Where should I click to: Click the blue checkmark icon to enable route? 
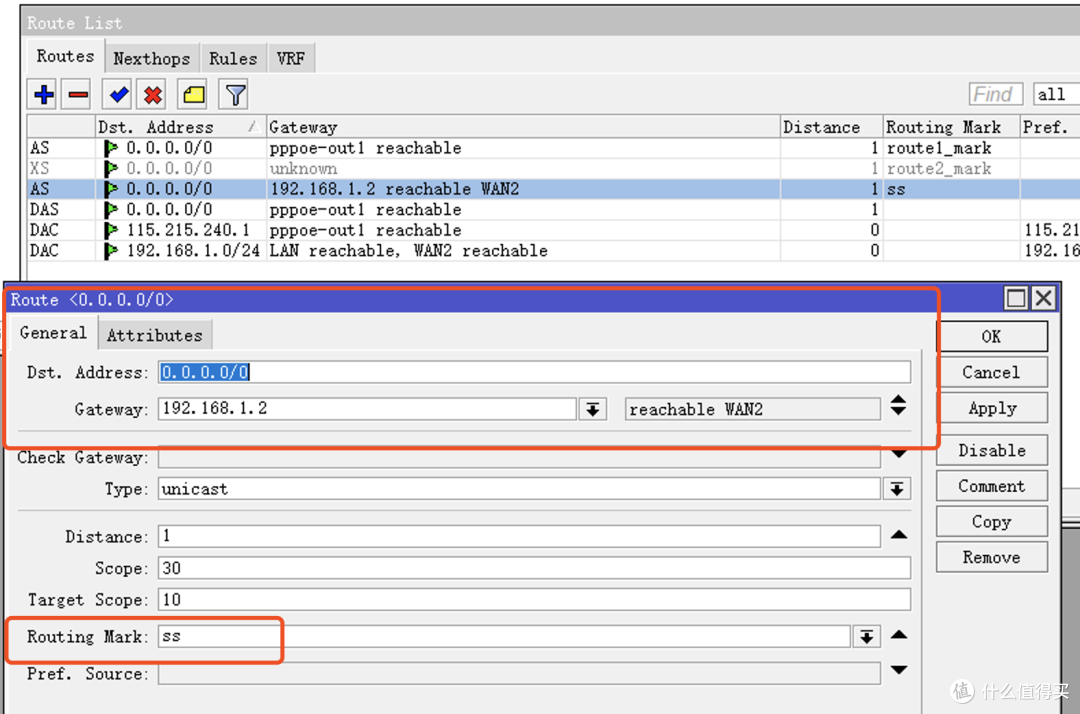(117, 94)
